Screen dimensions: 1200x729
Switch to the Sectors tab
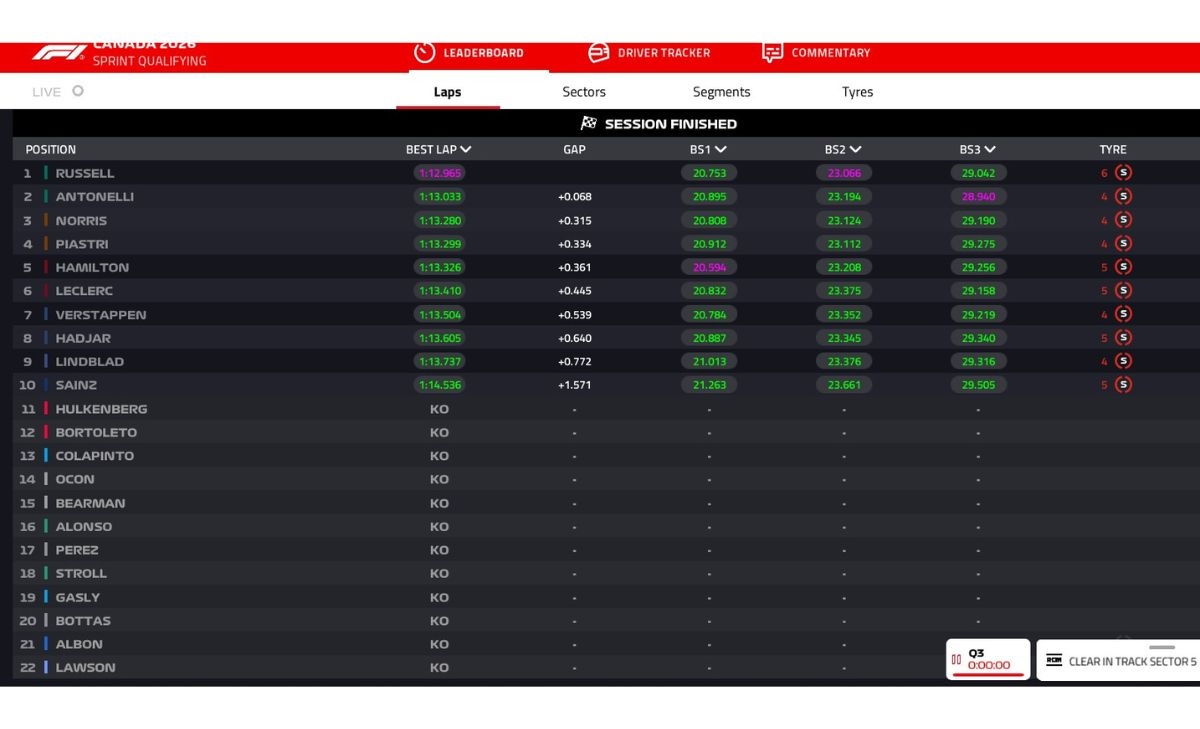pos(584,92)
